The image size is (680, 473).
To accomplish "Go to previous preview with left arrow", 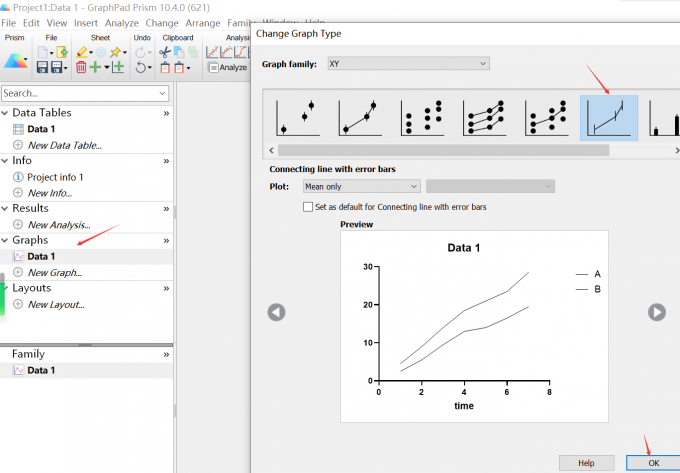I will [x=276, y=312].
